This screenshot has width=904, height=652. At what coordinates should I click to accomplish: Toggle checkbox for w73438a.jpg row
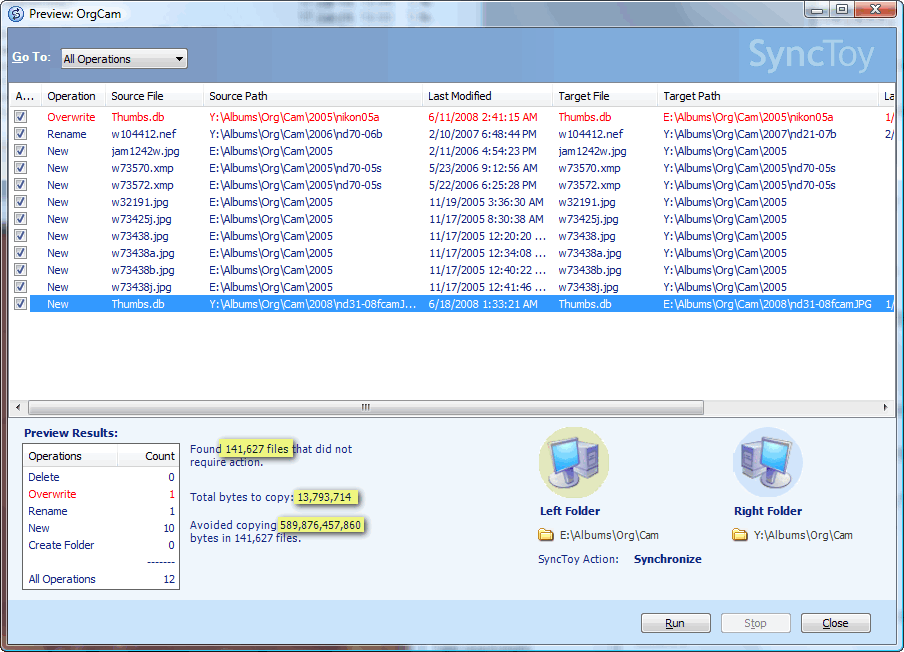click(x=21, y=253)
